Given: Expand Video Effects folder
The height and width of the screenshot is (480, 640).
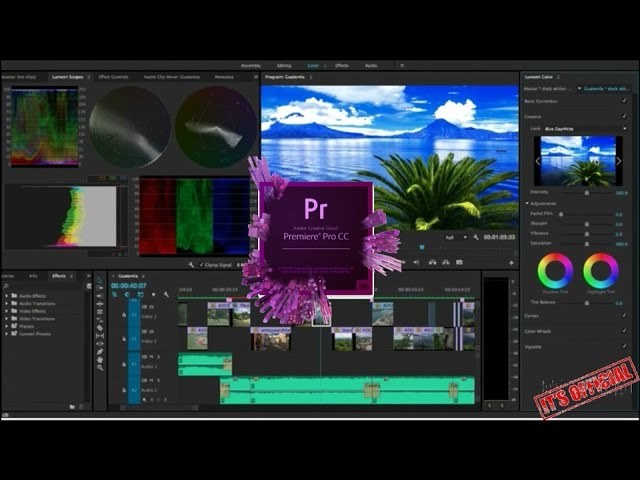Looking at the screenshot, I should click(7, 311).
